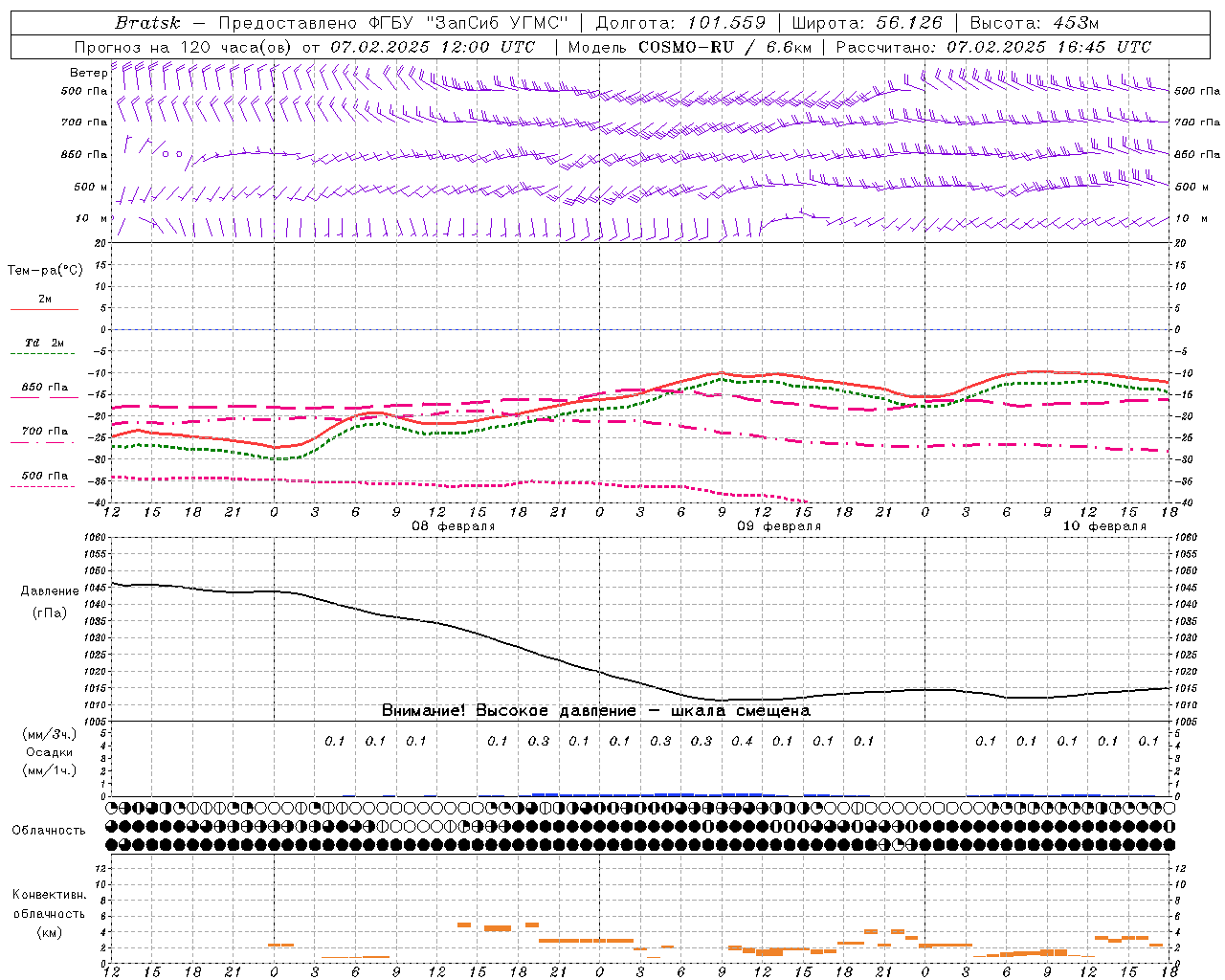Click the (мм/3ч.) precipitation unit label
This screenshot has width=1225, height=980.
pos(49,734)
